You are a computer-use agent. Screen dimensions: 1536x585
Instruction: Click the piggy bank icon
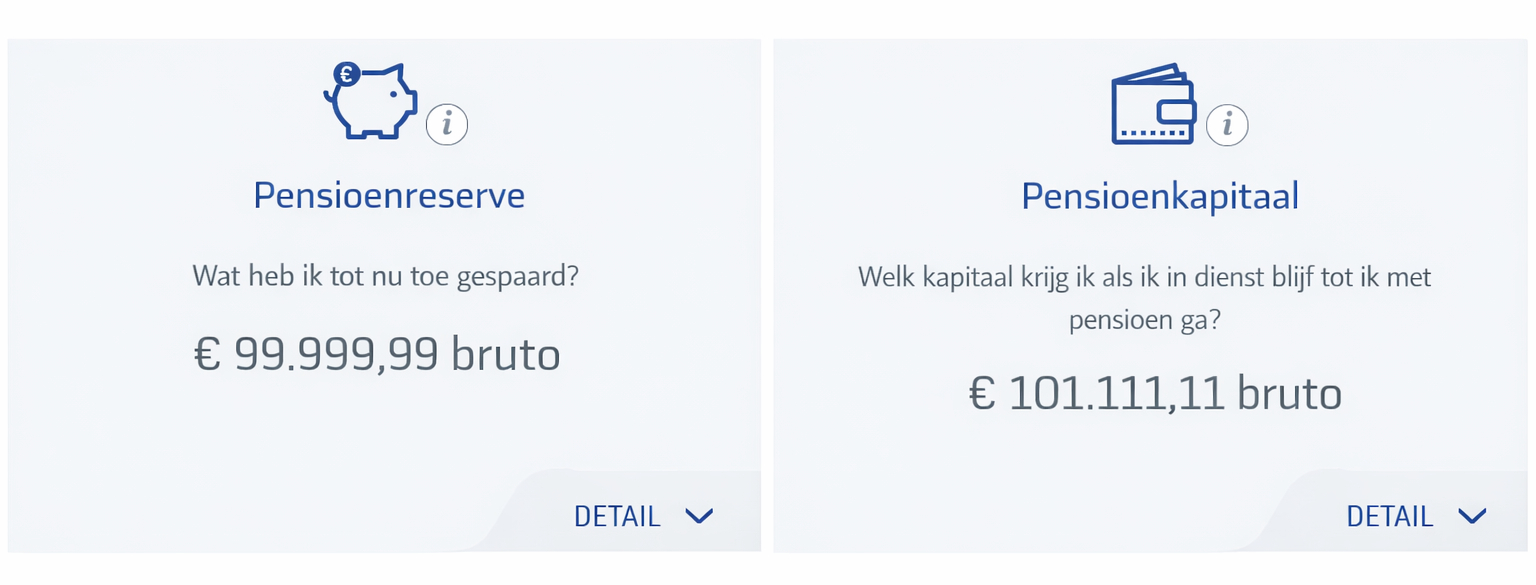point(372,103)
